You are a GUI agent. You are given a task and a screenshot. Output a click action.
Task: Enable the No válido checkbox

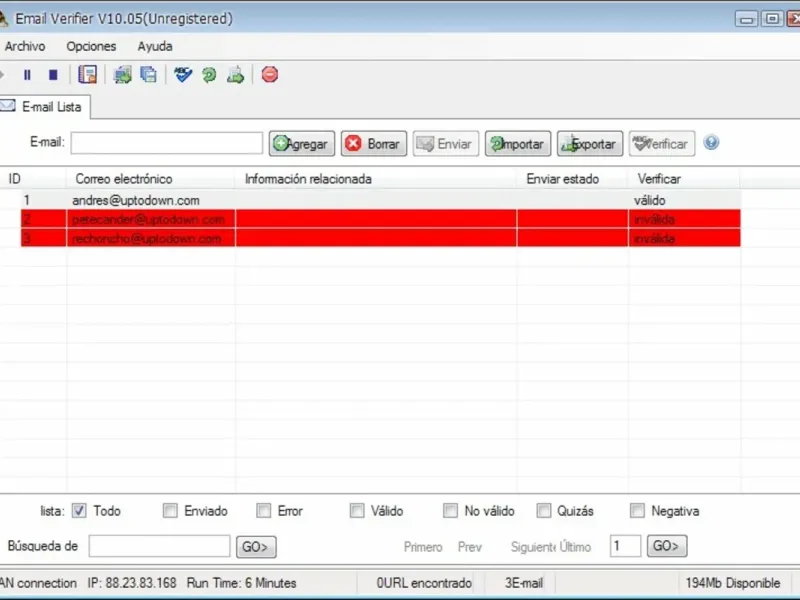click(x=451, y=510)
